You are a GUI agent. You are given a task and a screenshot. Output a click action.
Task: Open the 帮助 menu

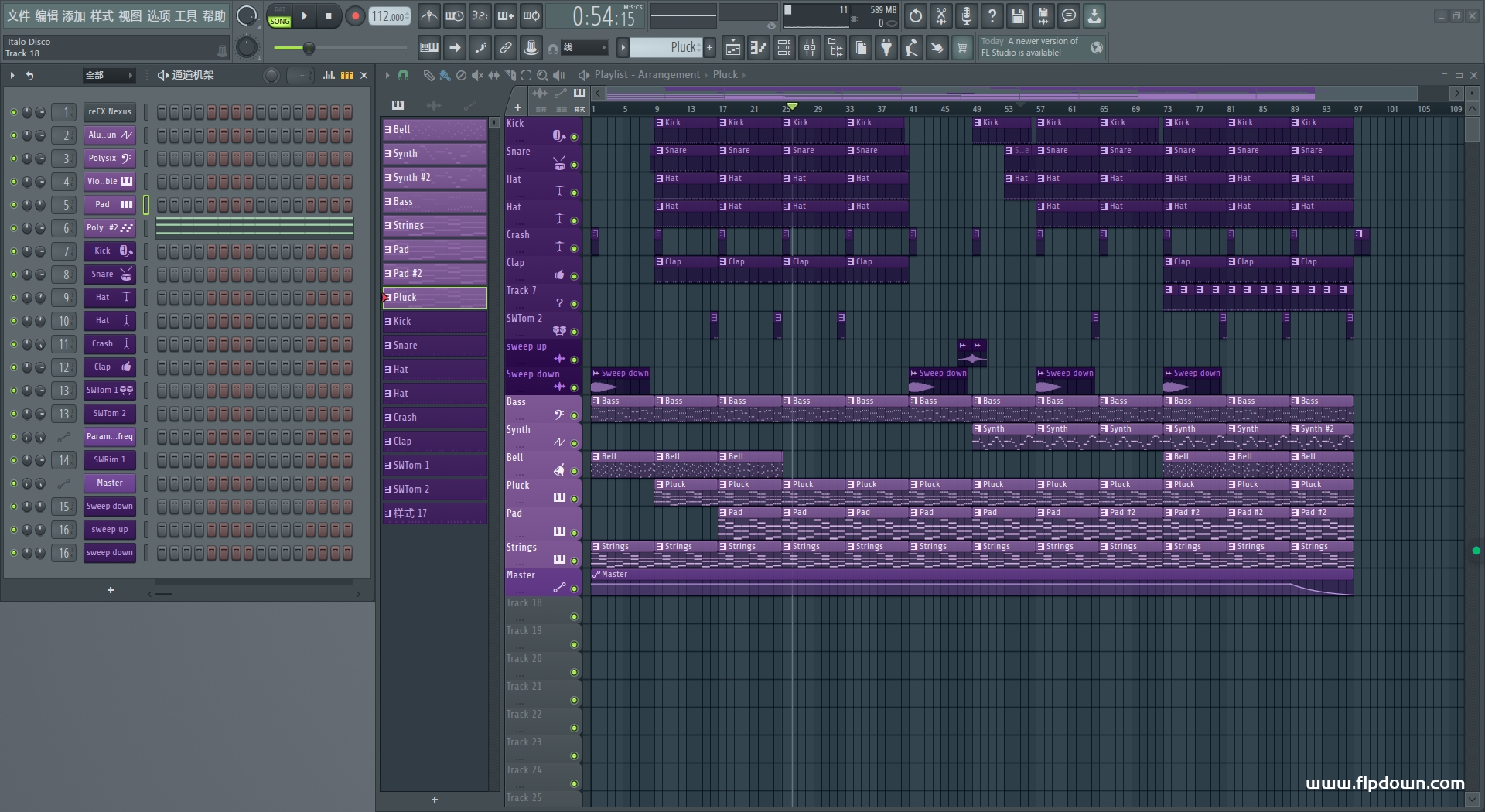pos(214,15)
